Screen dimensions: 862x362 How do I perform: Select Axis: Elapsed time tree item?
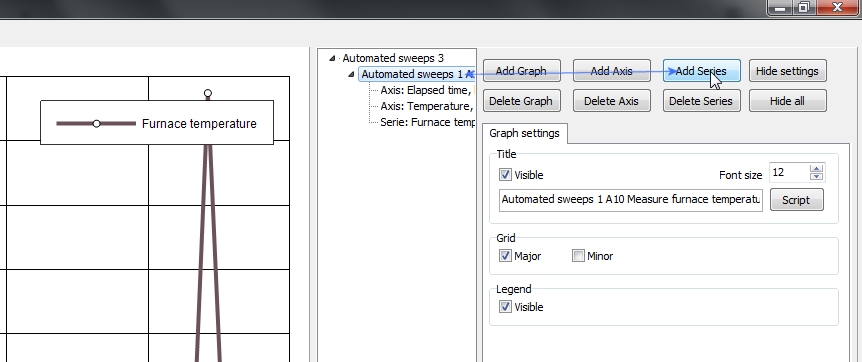(427, 90)
